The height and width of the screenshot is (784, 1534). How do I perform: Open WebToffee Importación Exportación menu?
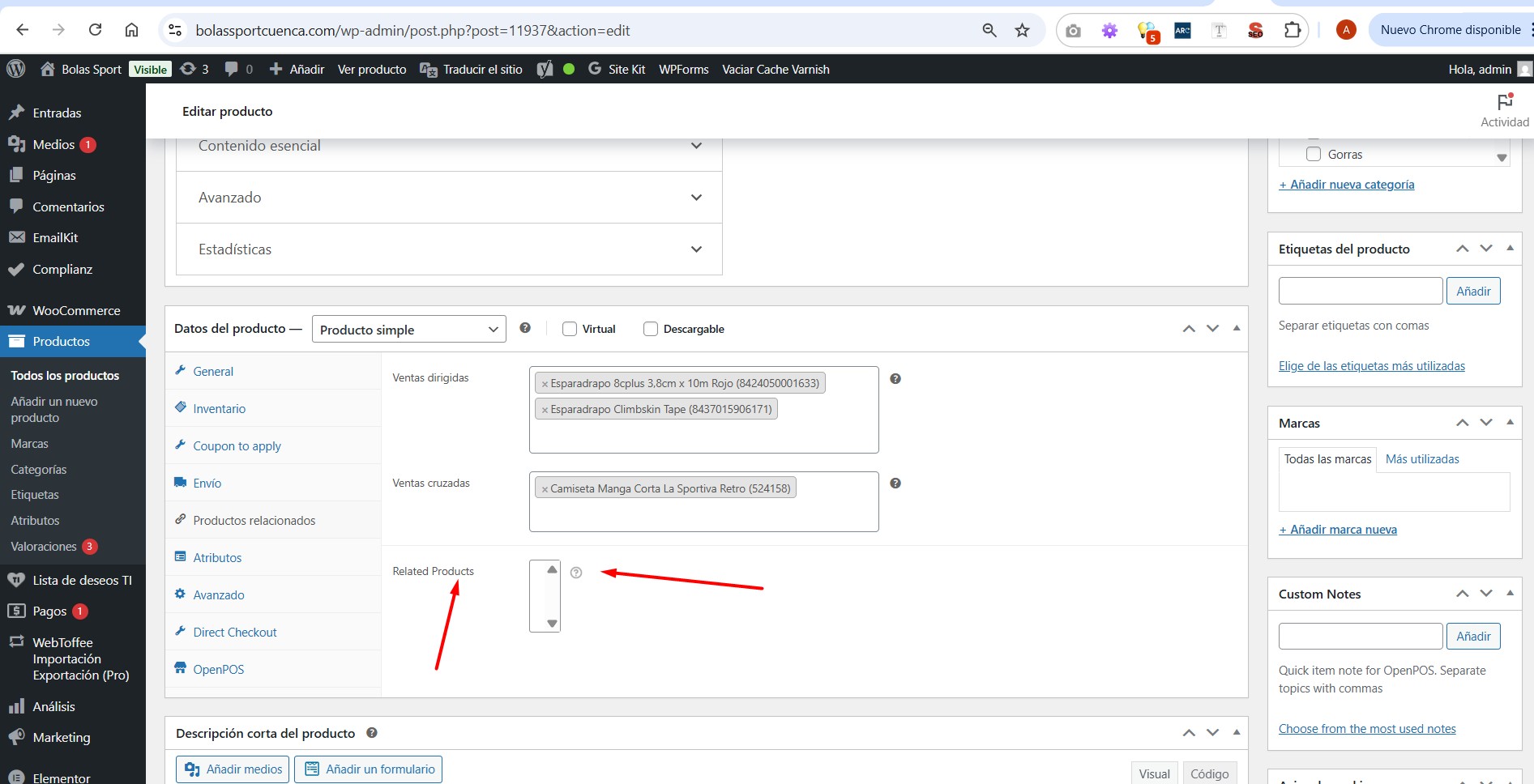(x=80, y=658)
